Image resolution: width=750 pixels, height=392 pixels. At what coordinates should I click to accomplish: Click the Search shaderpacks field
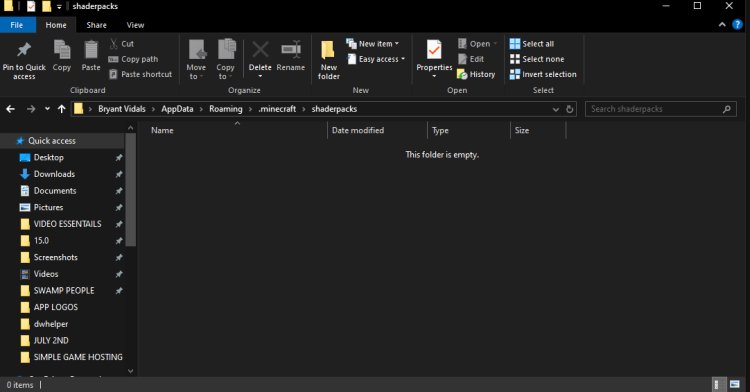pos(661,109)
